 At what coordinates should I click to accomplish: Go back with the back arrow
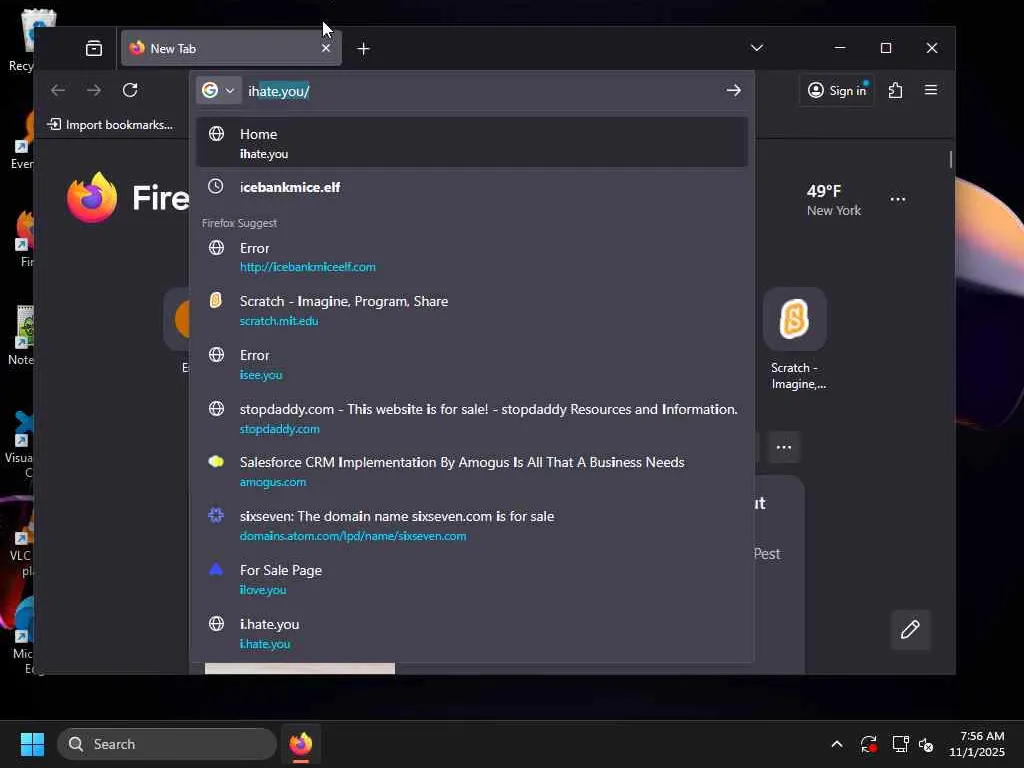[x=58, y=90]
